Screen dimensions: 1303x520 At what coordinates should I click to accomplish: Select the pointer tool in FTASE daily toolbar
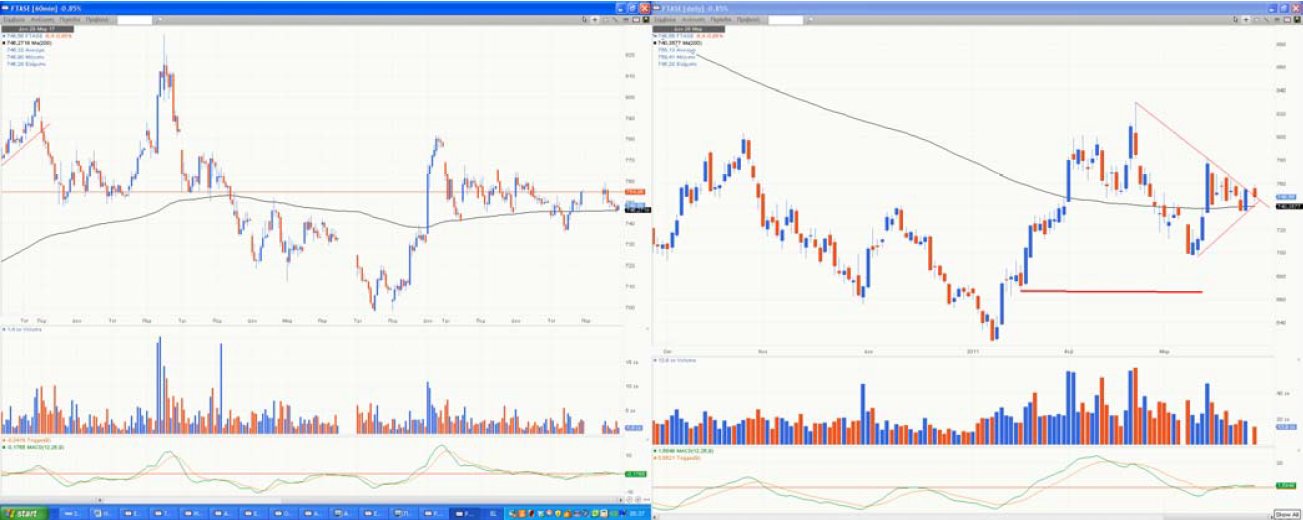[1237, 19]
